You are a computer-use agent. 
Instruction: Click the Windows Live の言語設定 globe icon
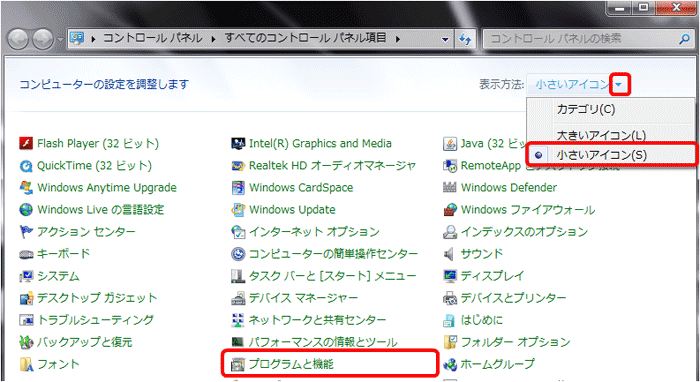(26, 209)
